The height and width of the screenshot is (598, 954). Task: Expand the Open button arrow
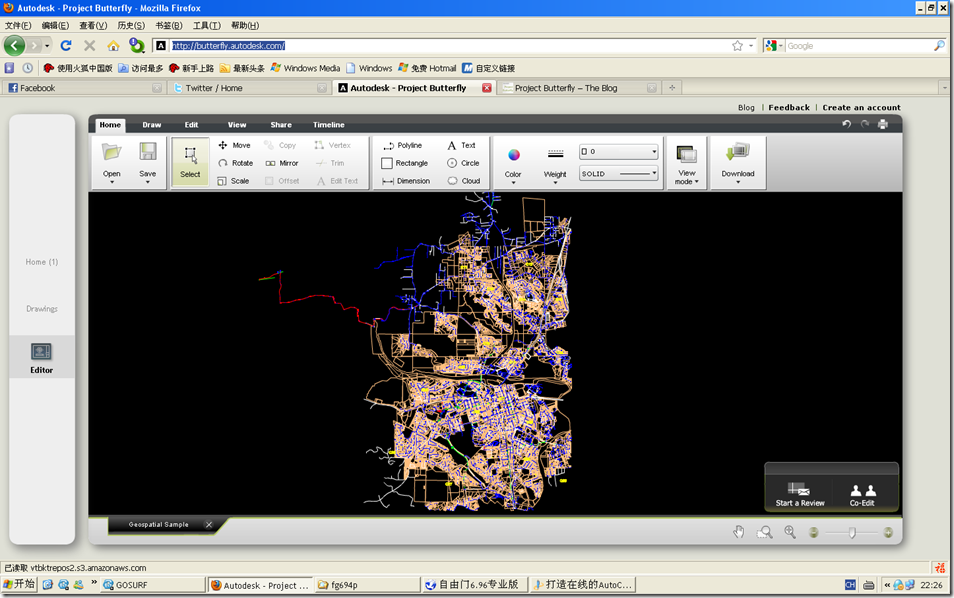tap(111, 182)
